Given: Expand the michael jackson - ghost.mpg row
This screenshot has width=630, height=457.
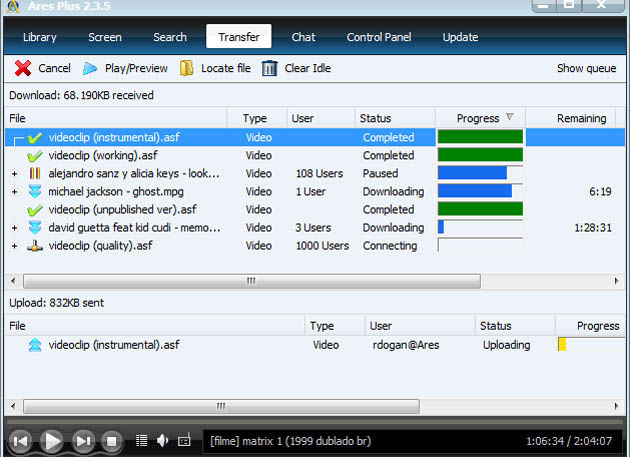Looking at the screenshot, I should click(14, 192).
